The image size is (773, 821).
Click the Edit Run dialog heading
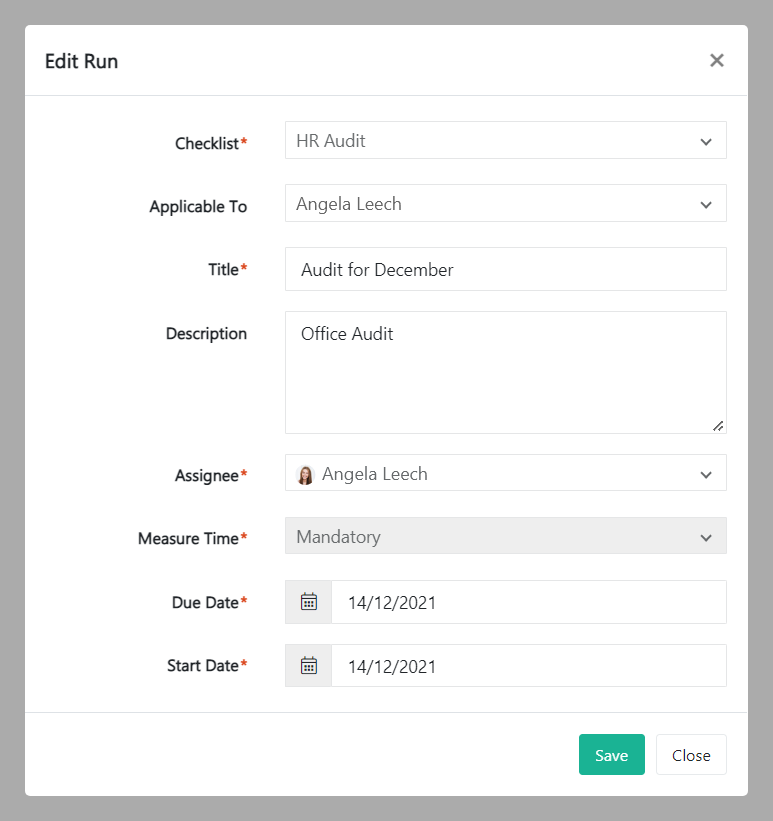pyautogui.click(x=82, y=61)
